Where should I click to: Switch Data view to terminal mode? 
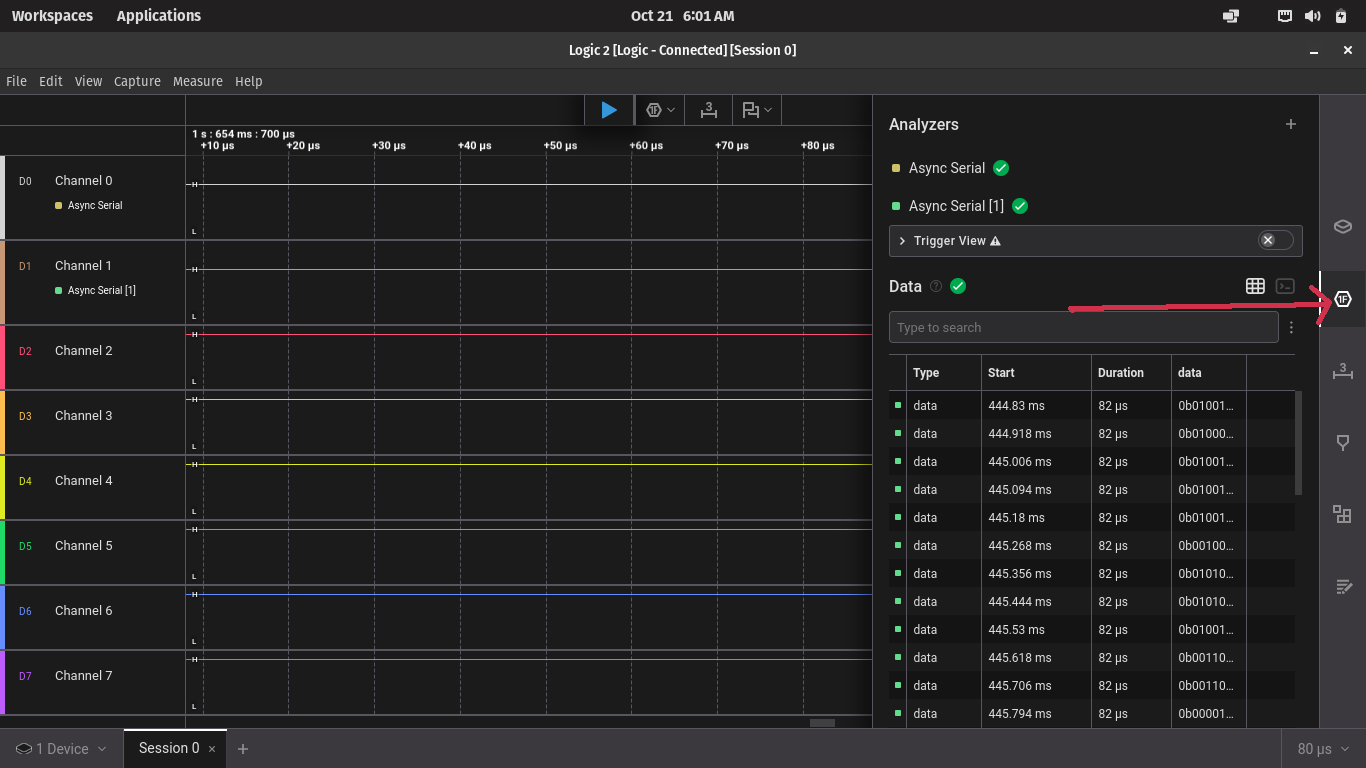[x=1285, y=286]
